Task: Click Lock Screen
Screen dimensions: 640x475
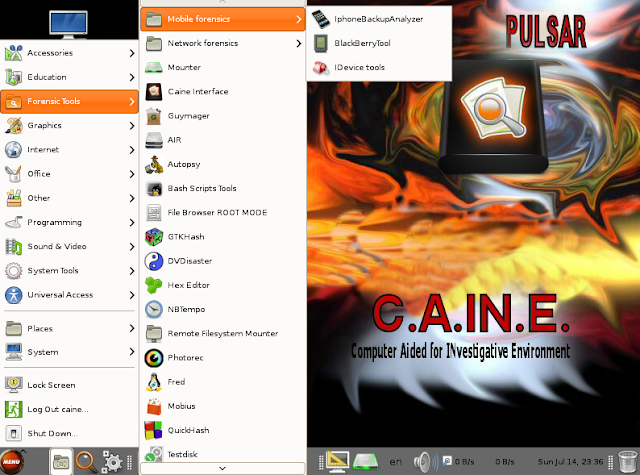Action: [x=69, y=385]
